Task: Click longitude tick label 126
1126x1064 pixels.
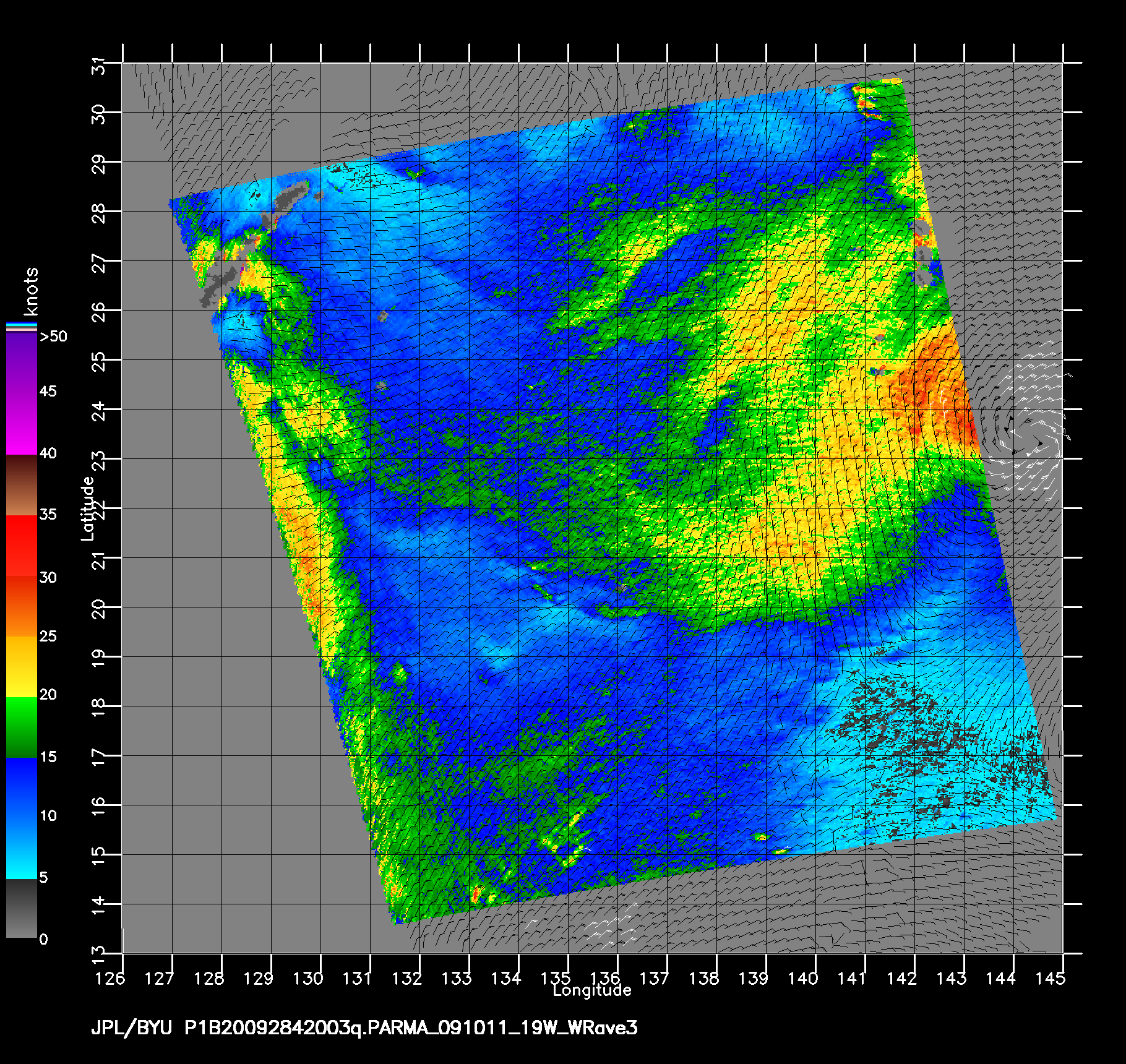Action: 110,978
